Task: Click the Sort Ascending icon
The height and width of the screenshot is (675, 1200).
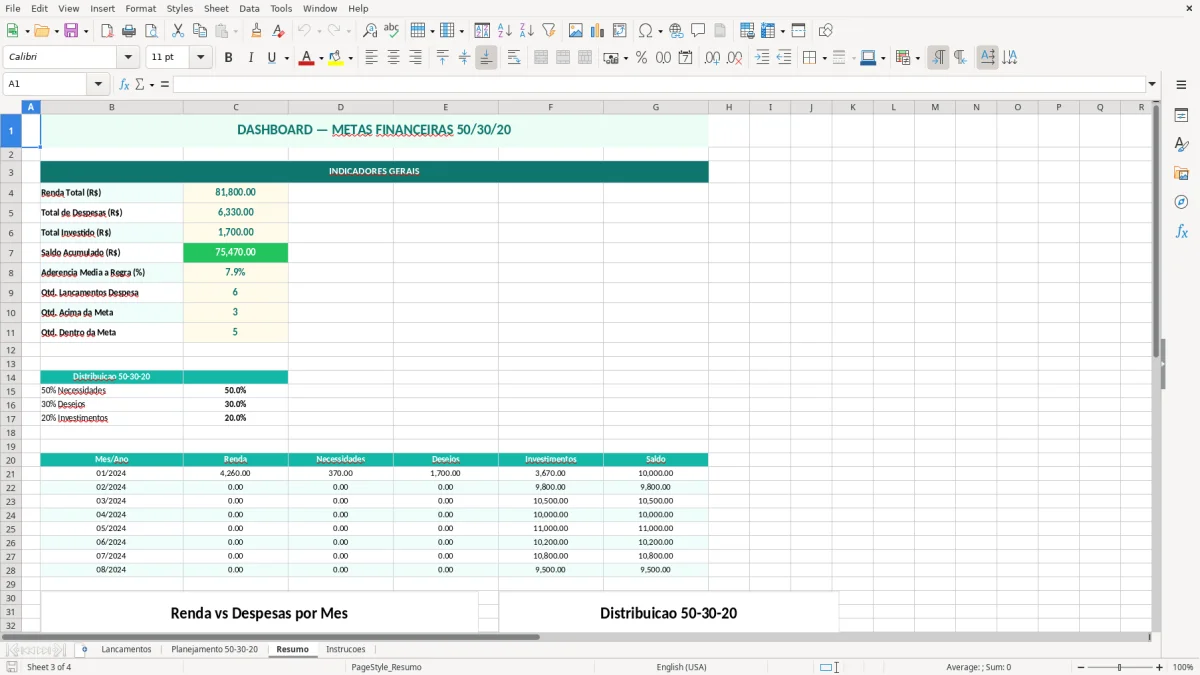Action: [x=505, y=31]
